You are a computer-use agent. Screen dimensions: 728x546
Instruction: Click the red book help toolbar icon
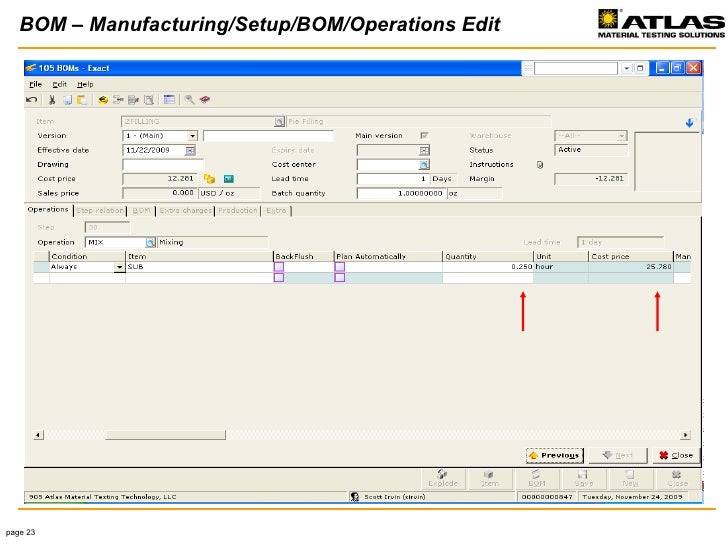click(205, 99)
